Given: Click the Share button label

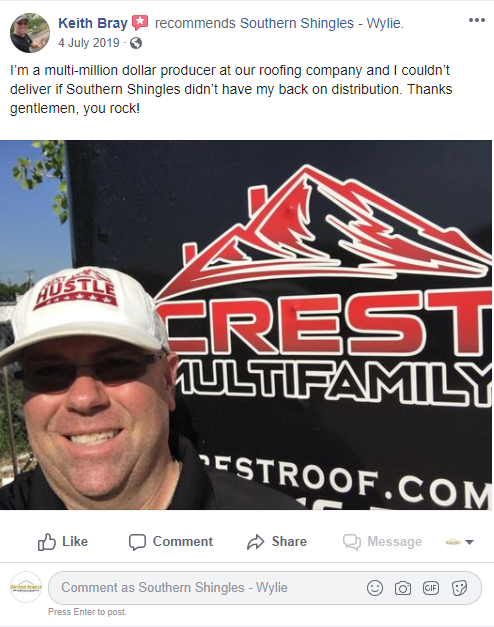Looking at the screenshot, I should coord(289,541).
